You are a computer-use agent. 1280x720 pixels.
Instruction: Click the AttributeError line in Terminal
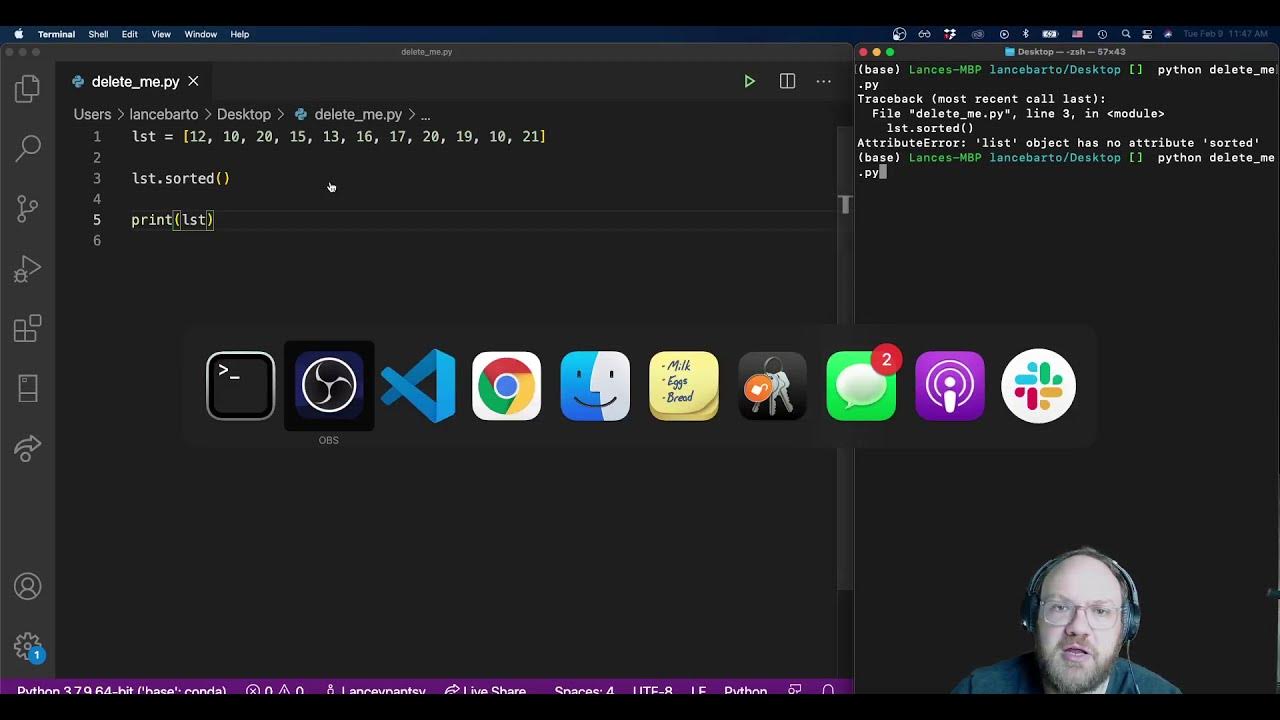[x=1058, y=143]
